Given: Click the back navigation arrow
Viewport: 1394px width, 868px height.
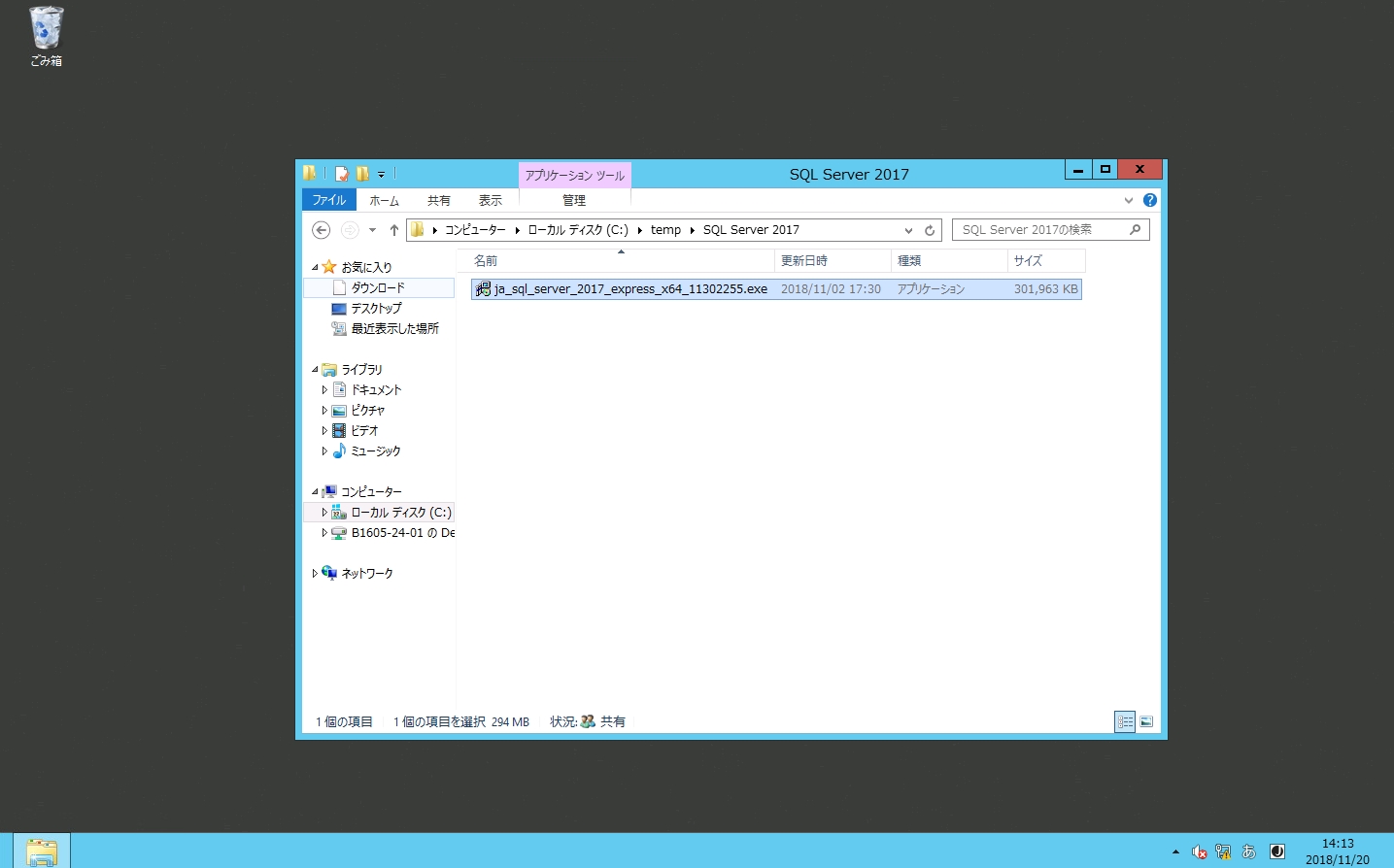Looking at the screenshot, I should click(x=321, y=230).
